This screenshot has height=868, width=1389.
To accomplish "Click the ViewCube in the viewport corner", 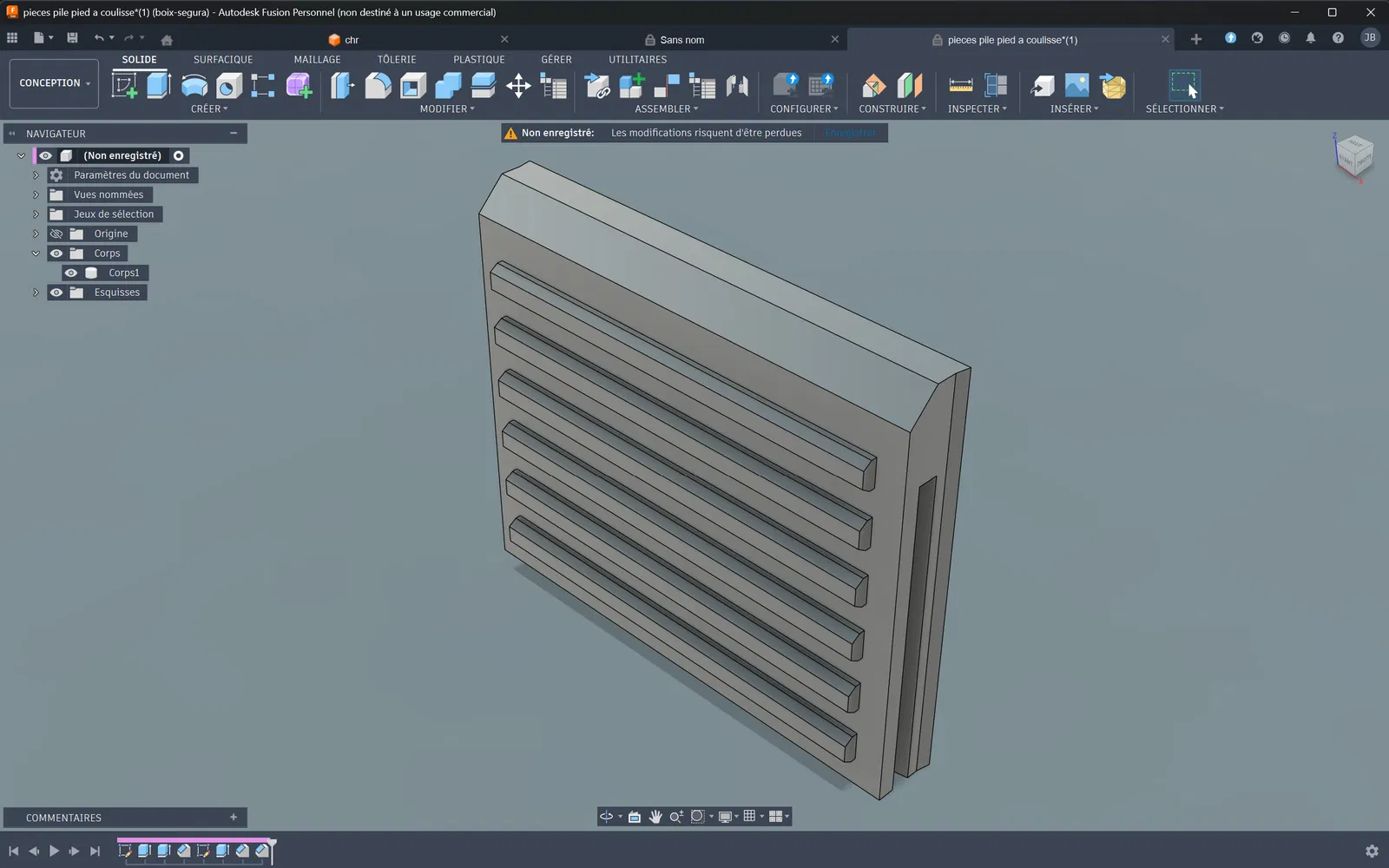I will coord(1353,156).
